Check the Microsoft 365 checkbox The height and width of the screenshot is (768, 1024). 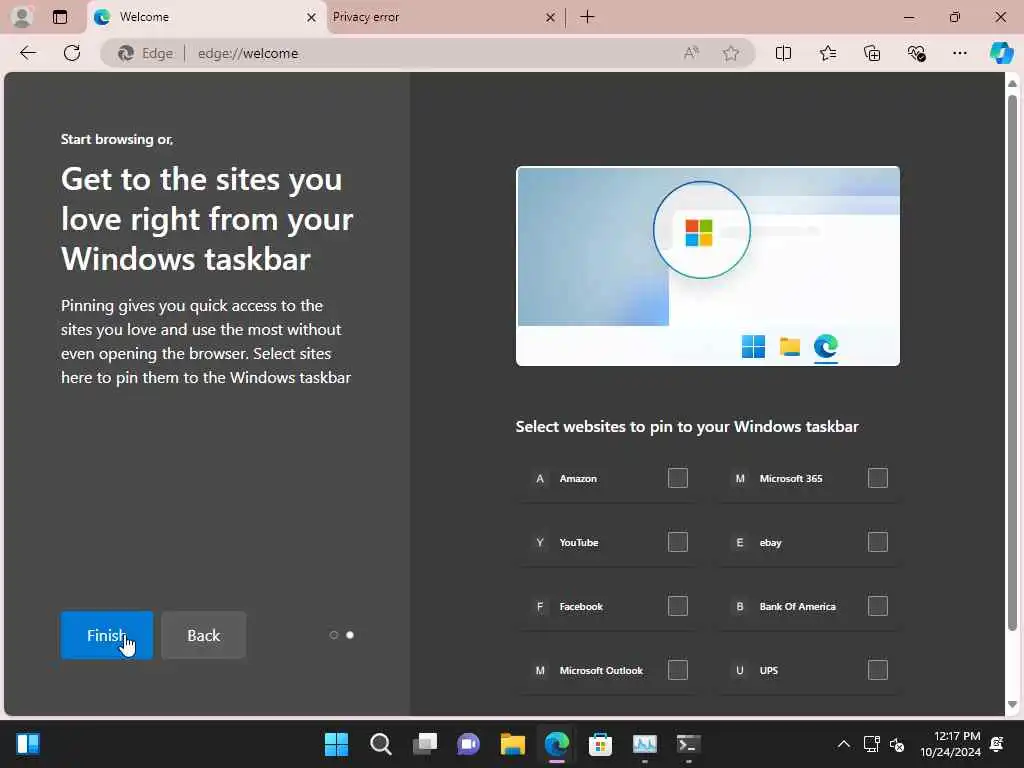tap(878, 478)
